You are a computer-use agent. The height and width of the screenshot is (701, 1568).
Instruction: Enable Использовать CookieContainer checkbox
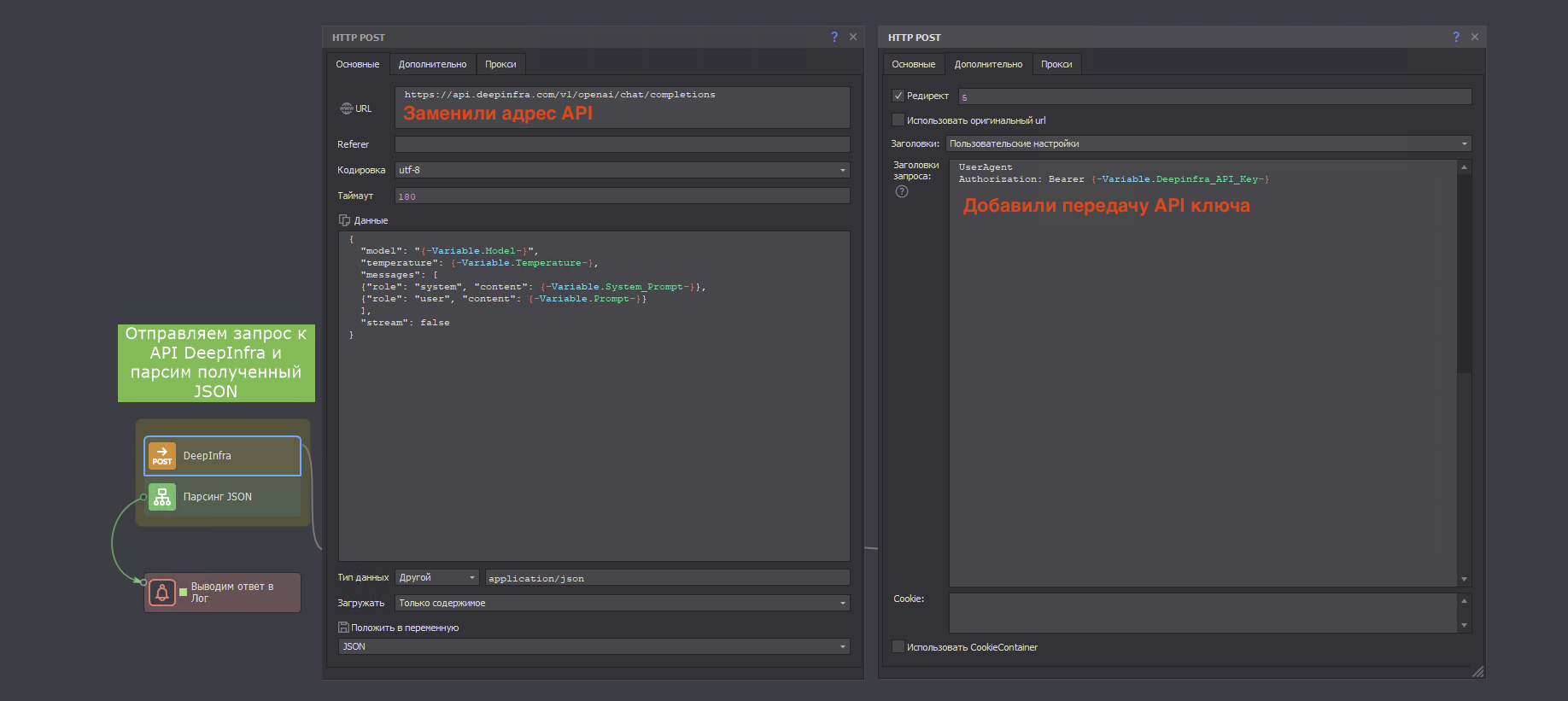[x=898, y=647]
